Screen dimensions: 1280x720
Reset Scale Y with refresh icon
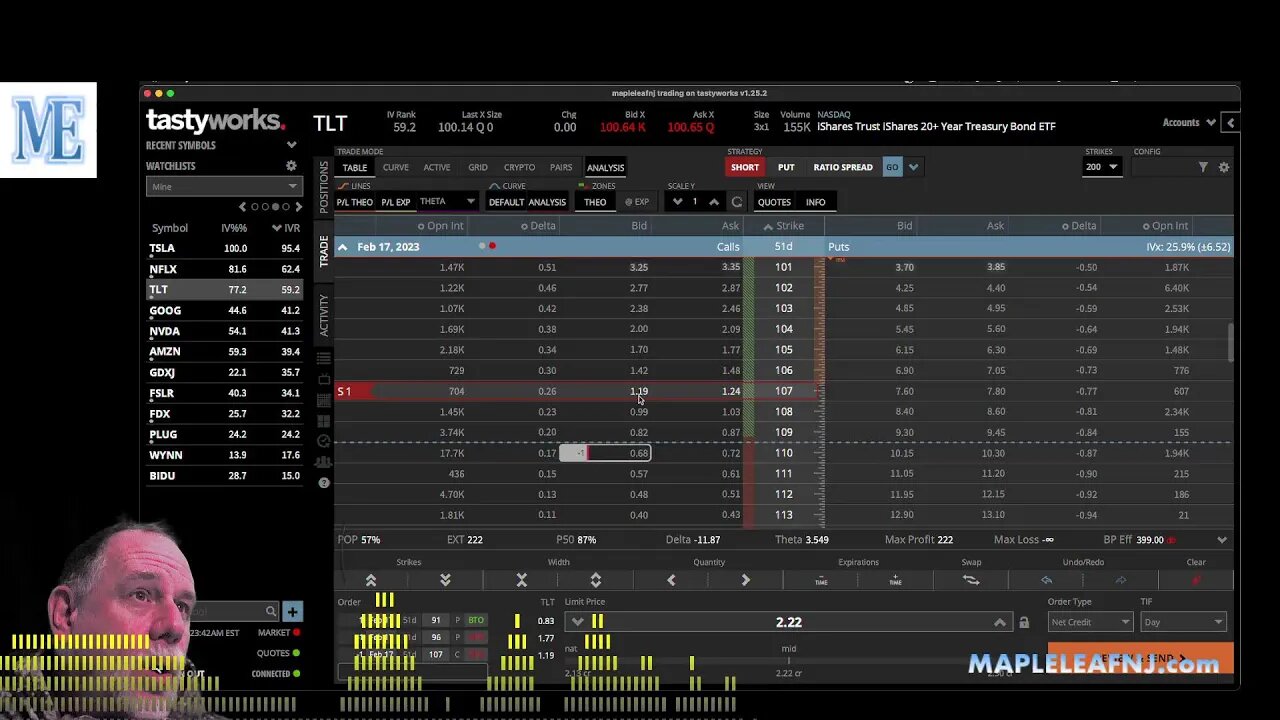pos(737,202)
